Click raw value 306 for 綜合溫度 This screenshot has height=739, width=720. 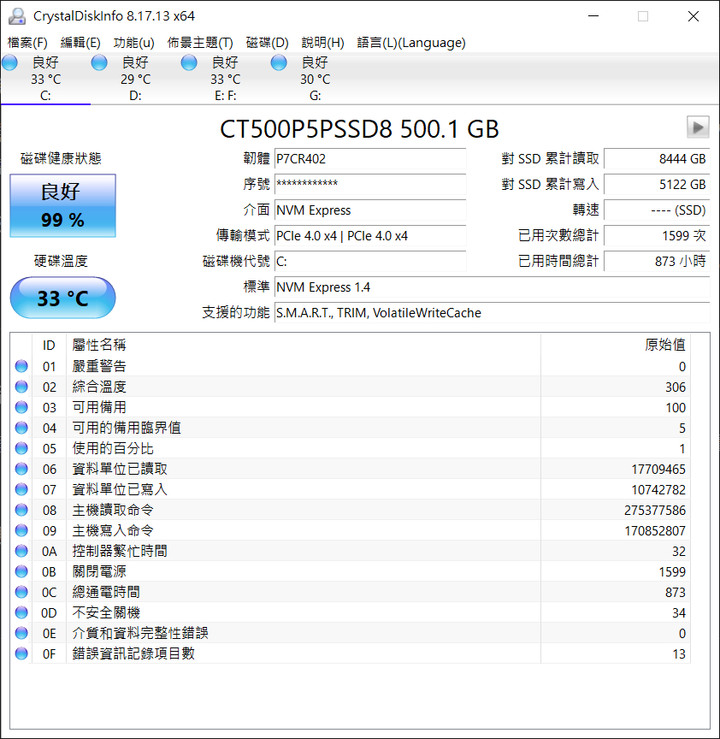click(x=675, y=387)
